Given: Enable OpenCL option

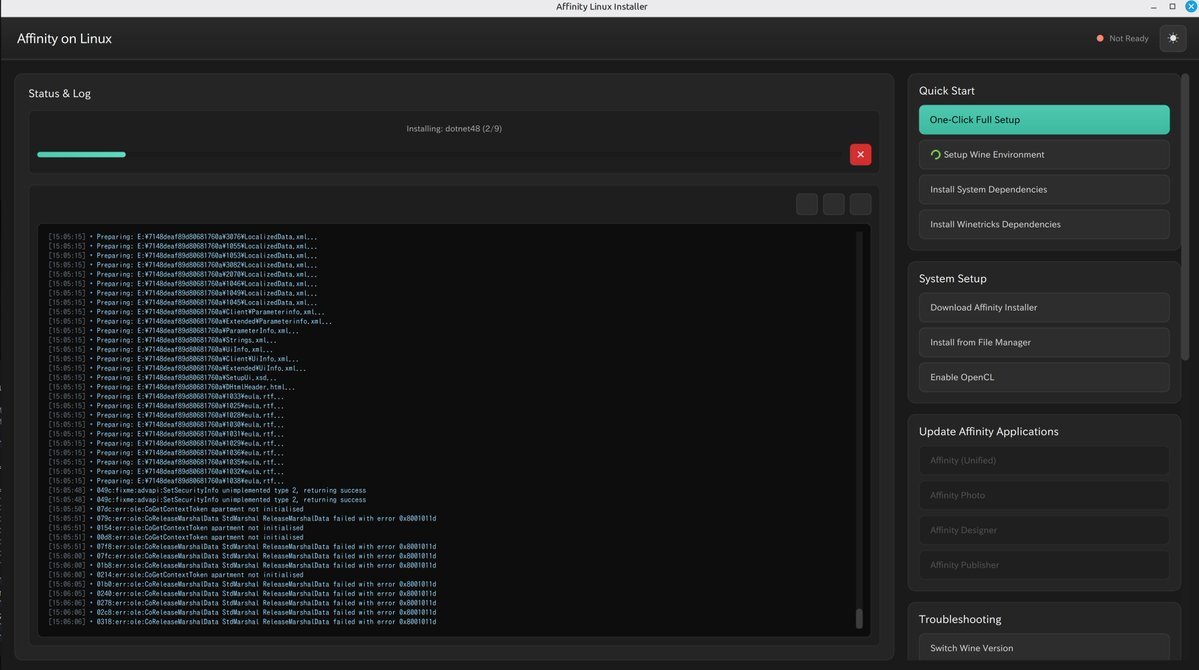Looking at the screenshot, I should [1044, 378].
